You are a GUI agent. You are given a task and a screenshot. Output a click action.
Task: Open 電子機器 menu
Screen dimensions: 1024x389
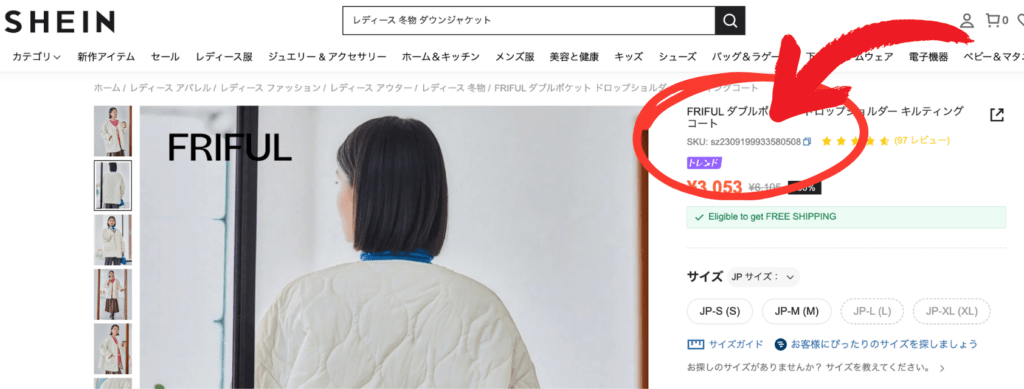(928, 57)
